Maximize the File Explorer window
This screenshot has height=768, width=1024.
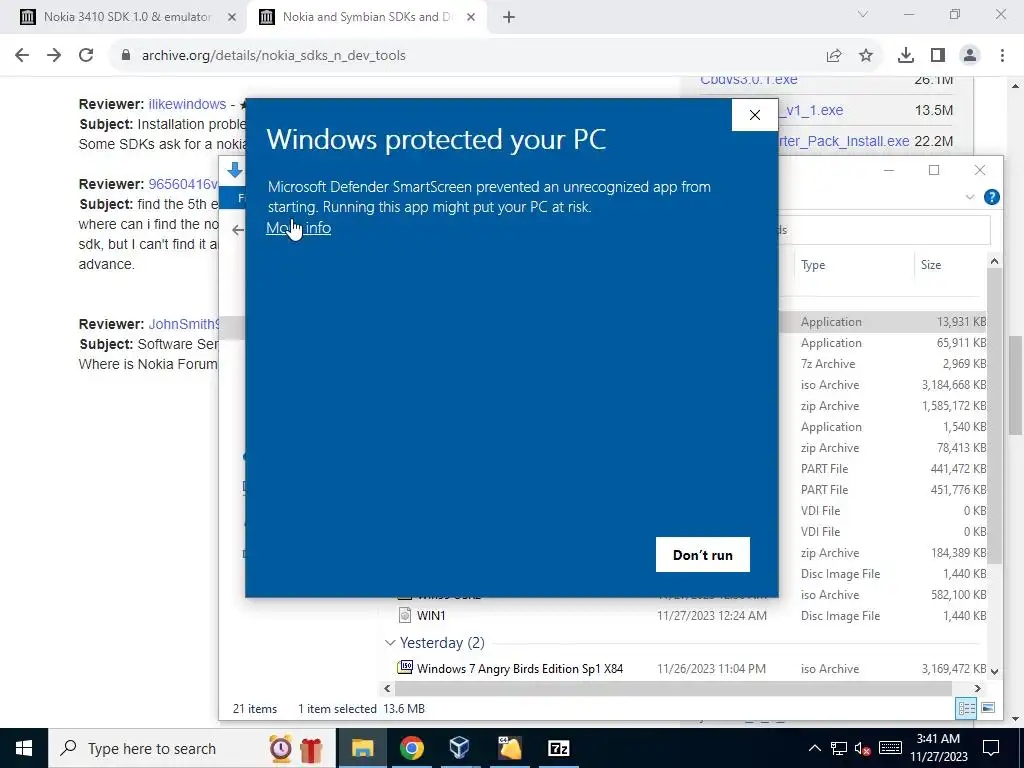pos(934,170)
